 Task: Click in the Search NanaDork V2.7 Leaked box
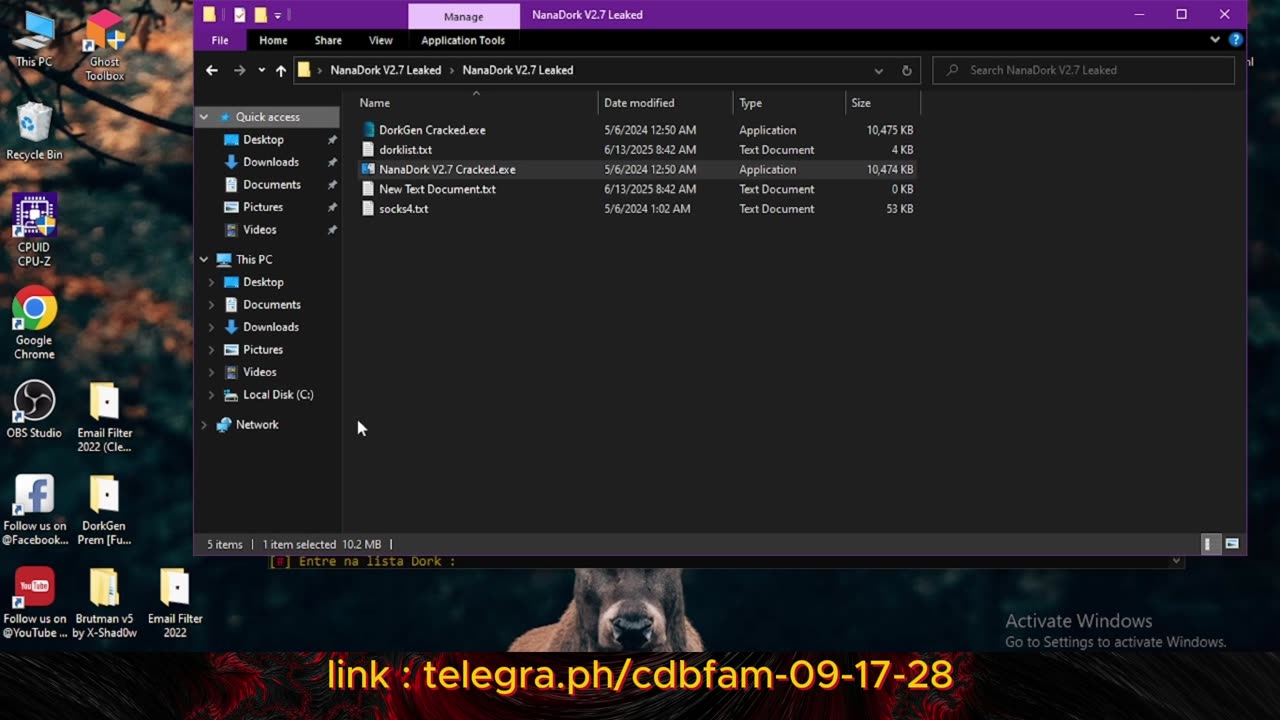point(1084,70)
